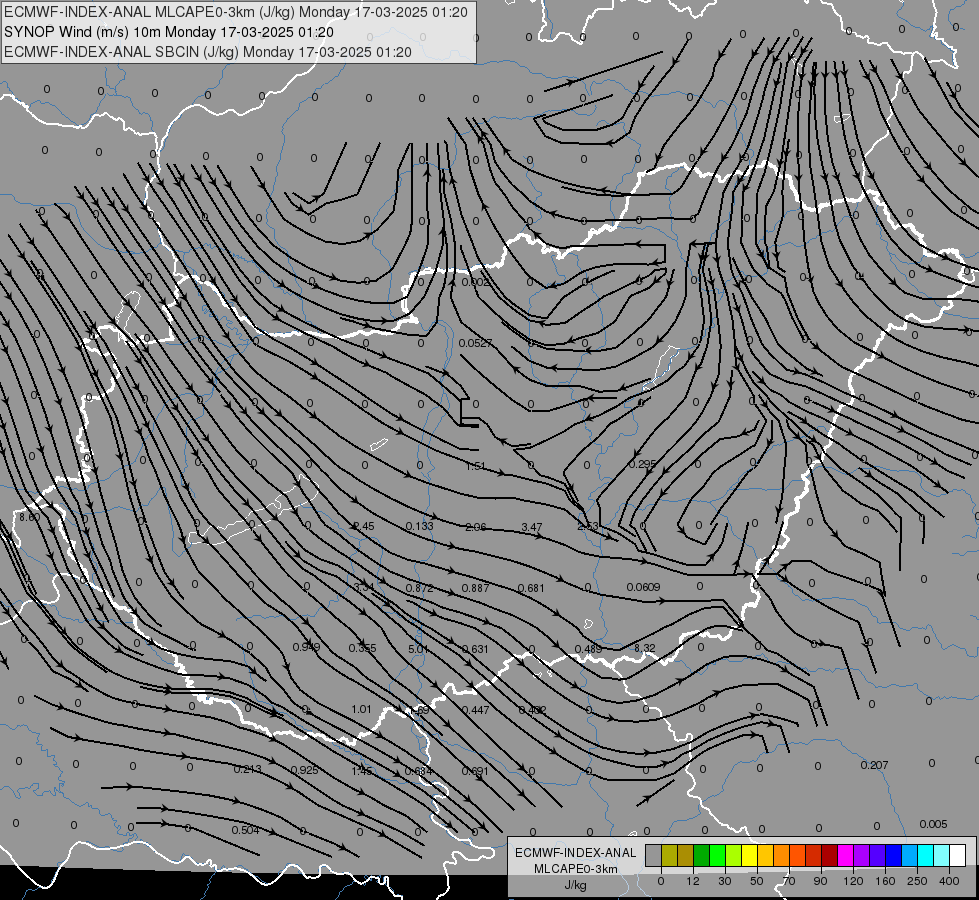The height and width of the screenshot is (900, 979).
Task: Click the J/kg unit label in legend
Action: coord(575,885)
